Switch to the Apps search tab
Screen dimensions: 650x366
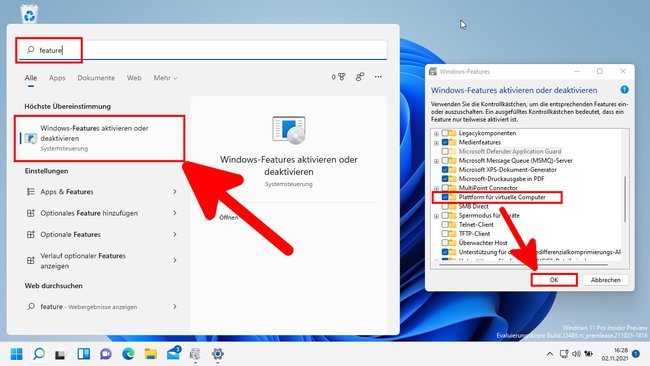[x=57, y=78]
